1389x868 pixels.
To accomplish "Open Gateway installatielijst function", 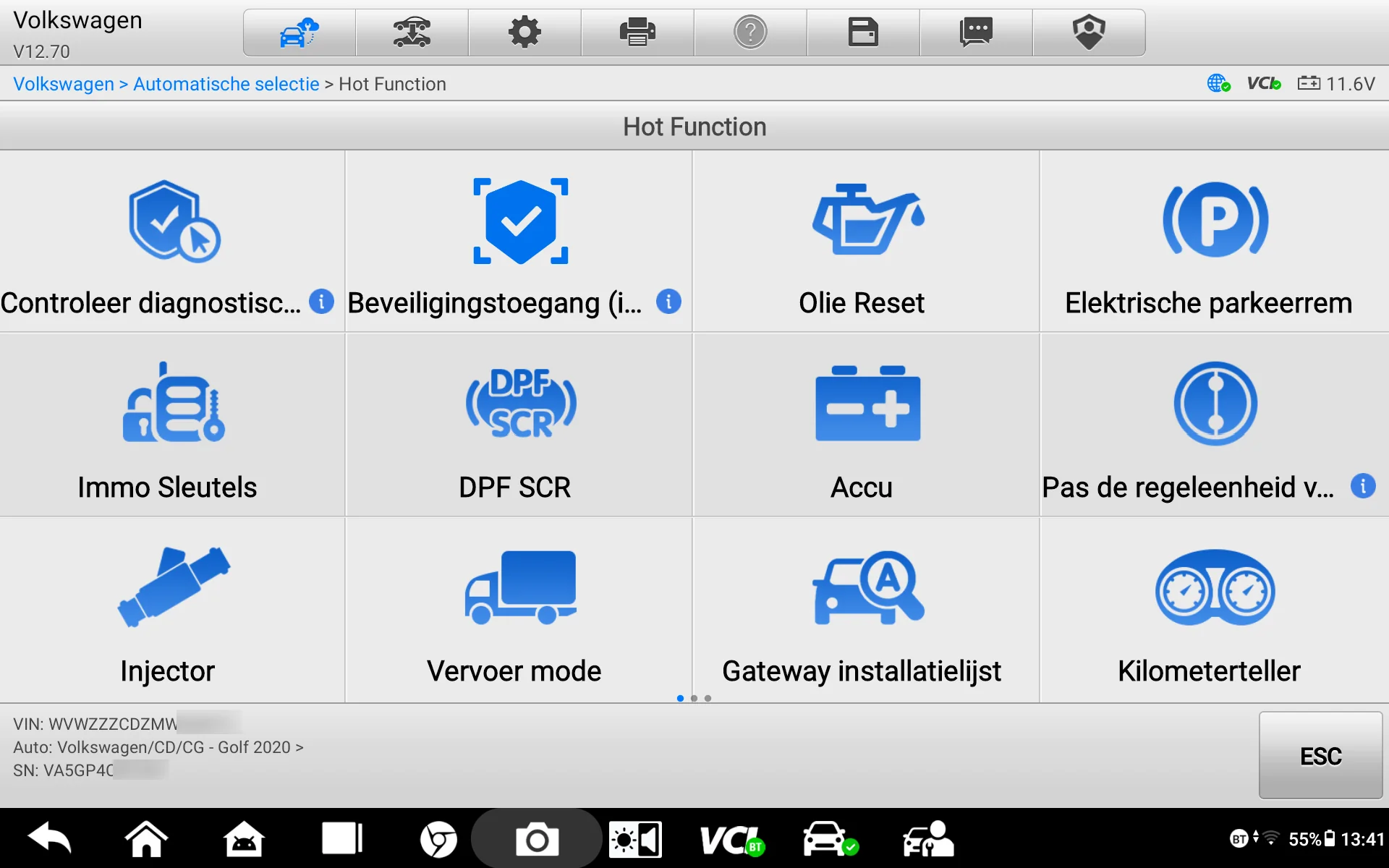I will click(866, 610).
